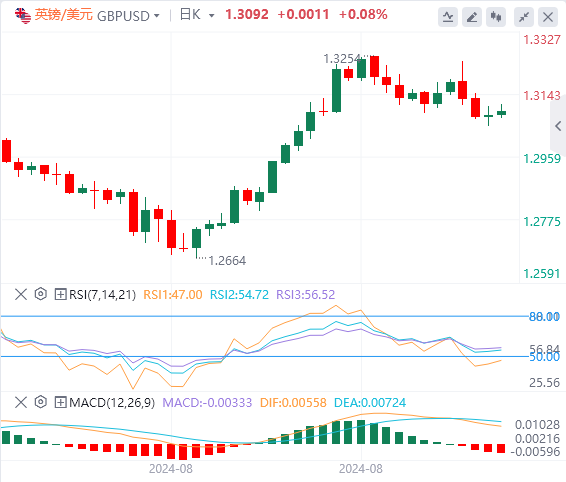Image resolution: width=566 pixels, height=482 pixels.
Task: Click the 1.2591 price axis label
Action: (x=542, y=274)
